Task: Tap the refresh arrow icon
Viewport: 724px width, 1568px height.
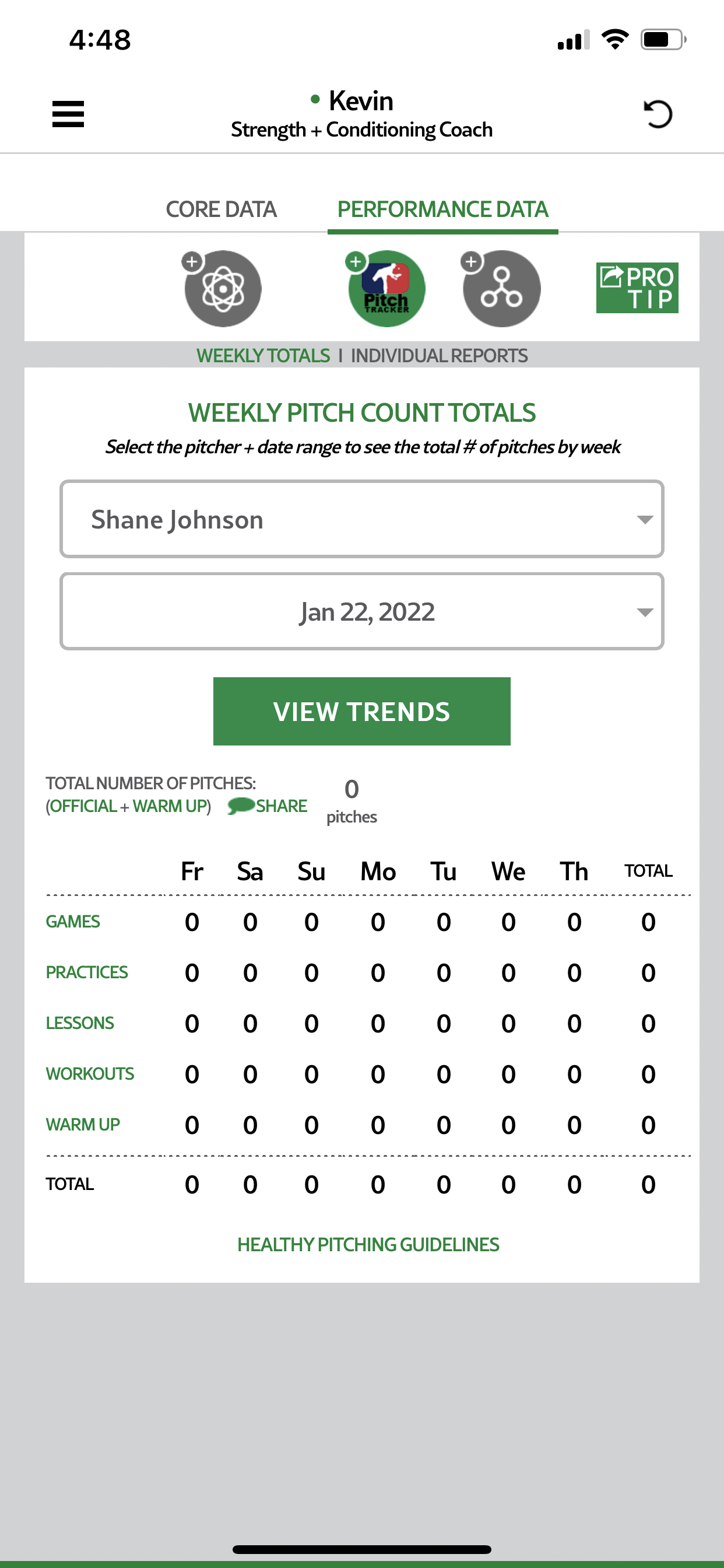Action: click(x=657, y=114)
